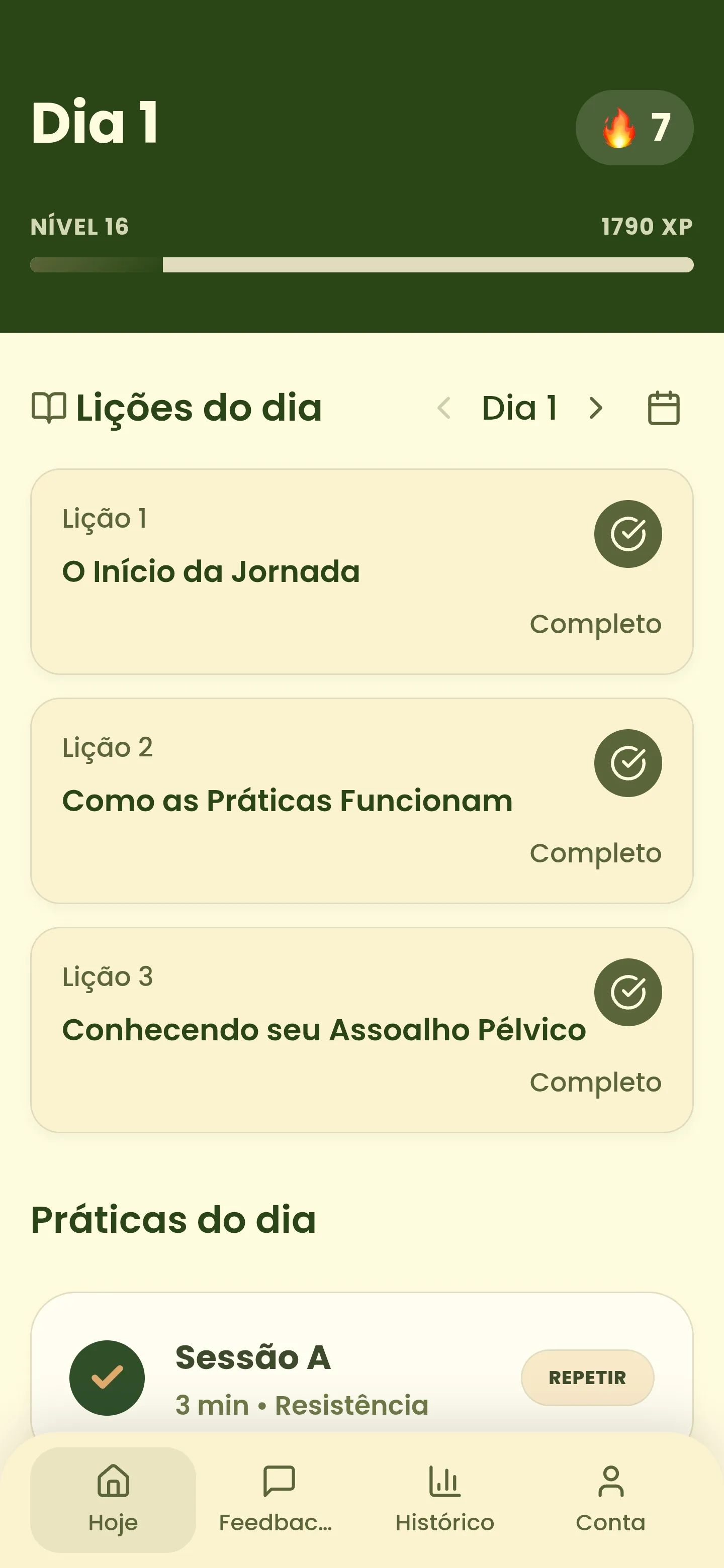Open the Feedback chat bubble icon

tap(279, 1481)
